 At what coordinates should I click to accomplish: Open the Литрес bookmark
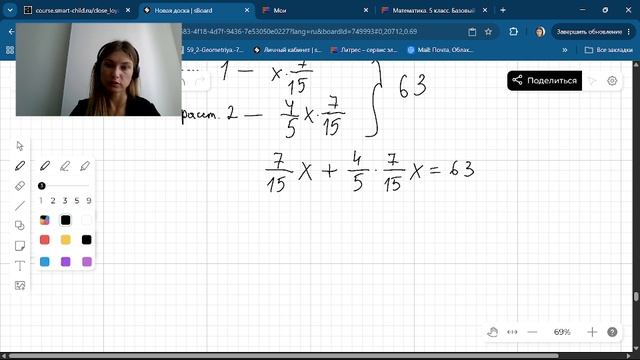pos(364,50)
